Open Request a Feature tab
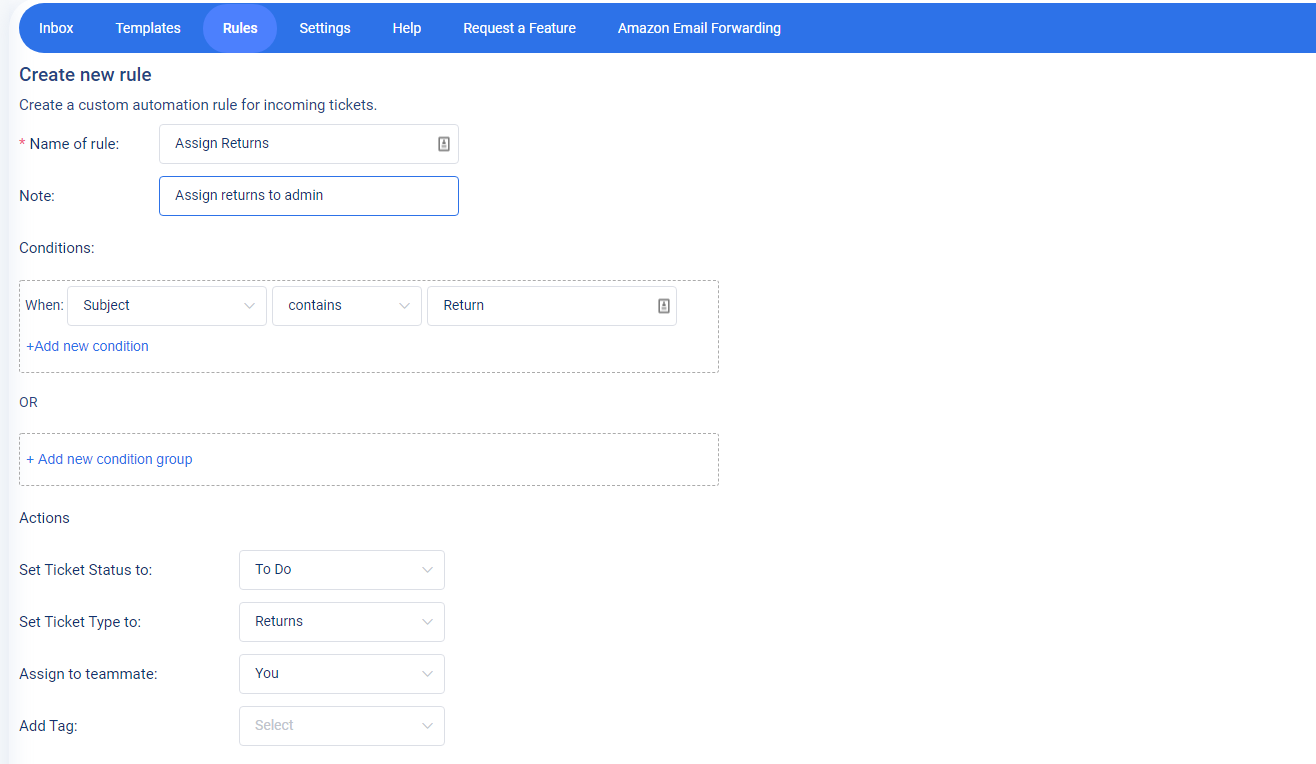The image size is (1316, 764). click(x=519, y=28)
